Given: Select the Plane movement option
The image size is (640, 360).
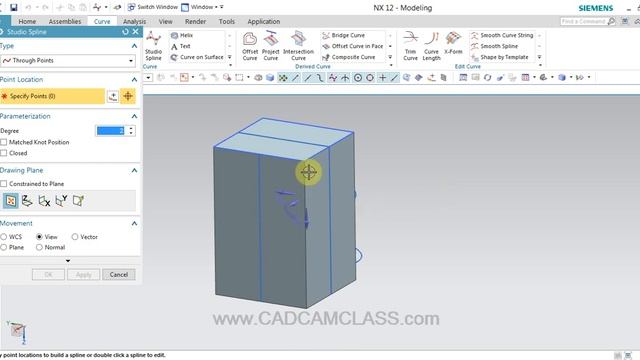Looking at the screenshot, I should pyautogui.click(x=4, y=247).
